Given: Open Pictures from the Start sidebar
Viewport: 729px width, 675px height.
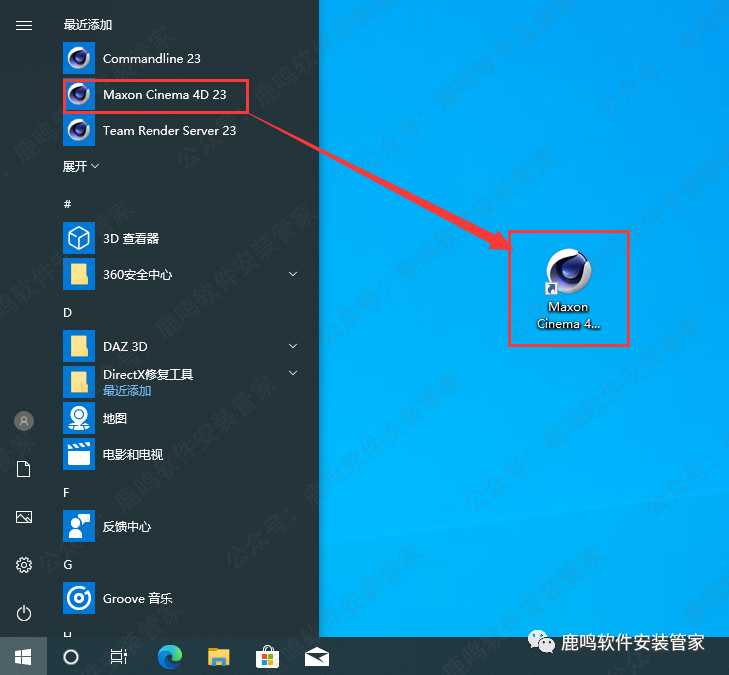Looking at the screenshot, I should pyautogui.click(x=24, y=517).
